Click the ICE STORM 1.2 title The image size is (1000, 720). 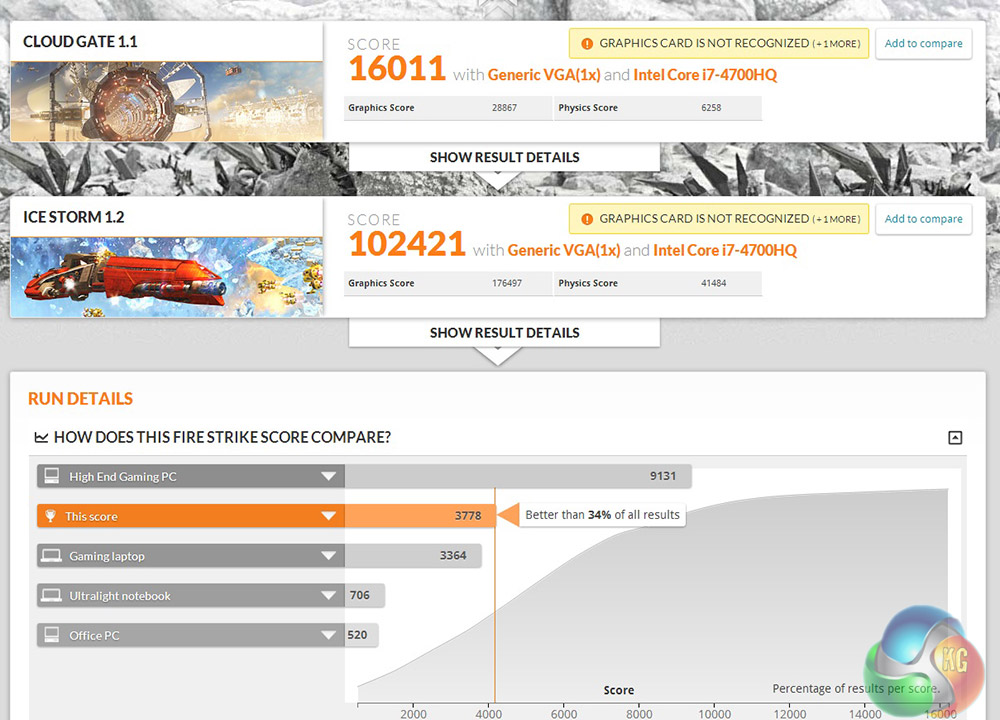point(74,217)
